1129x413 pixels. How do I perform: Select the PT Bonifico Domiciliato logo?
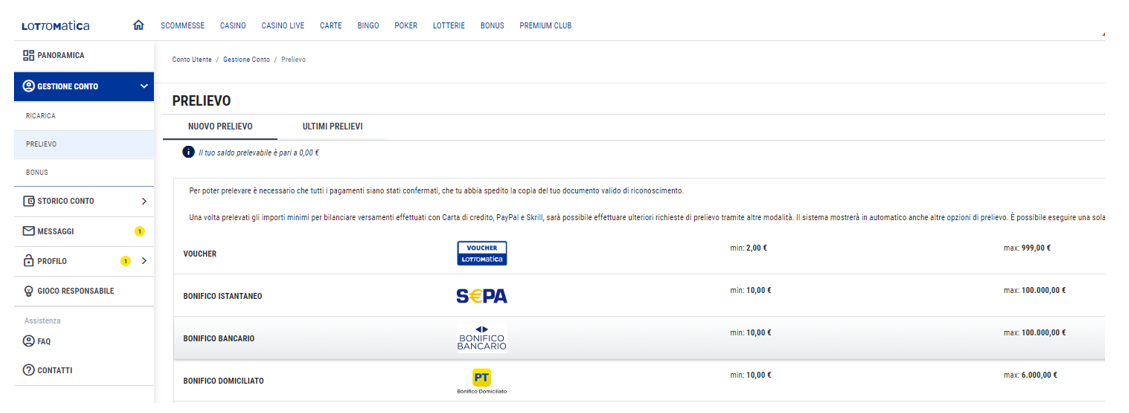click(481, 379)
